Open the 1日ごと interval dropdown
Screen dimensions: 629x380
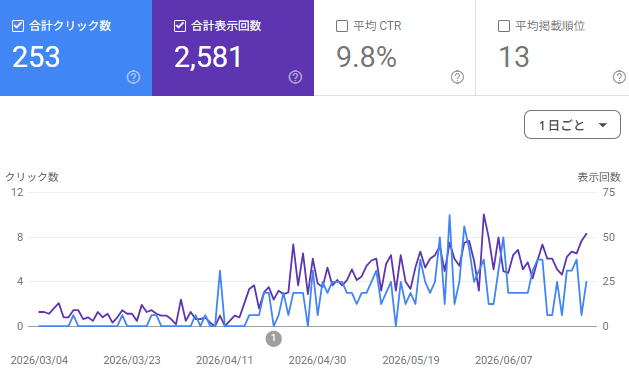[572, 125]
